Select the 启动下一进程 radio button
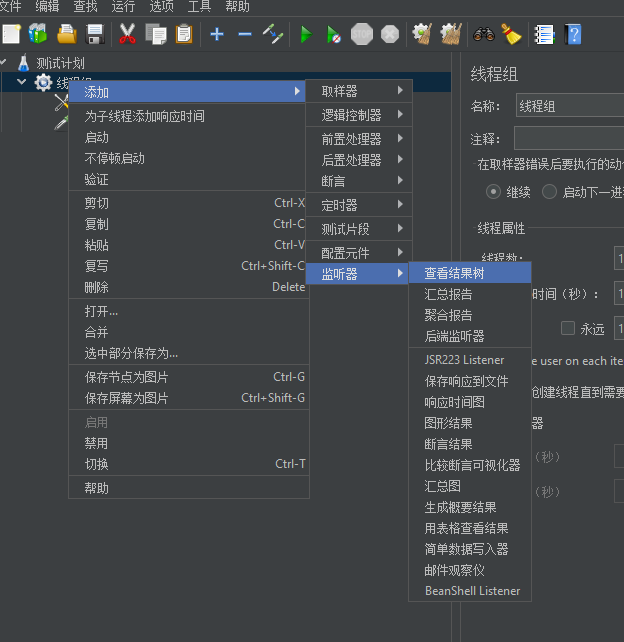Viewport: 624px width, 642px height. pos(549,192)
